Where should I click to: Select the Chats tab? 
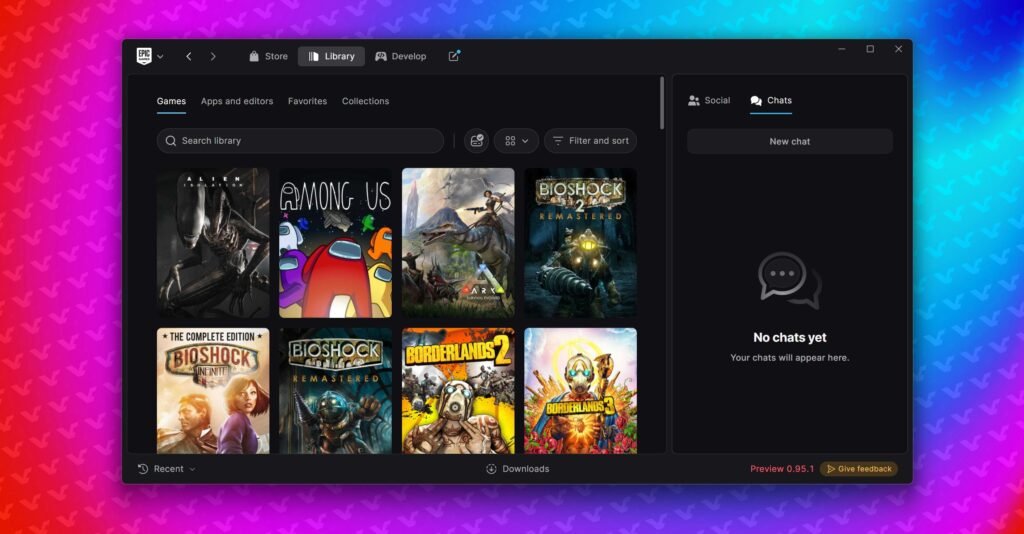click(771, 101)
